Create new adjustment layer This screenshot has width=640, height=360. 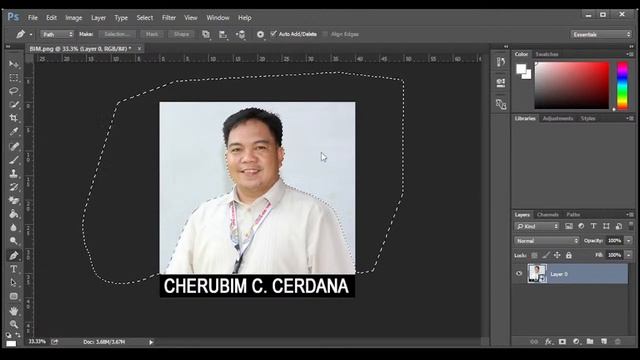[x=576, y=342]
